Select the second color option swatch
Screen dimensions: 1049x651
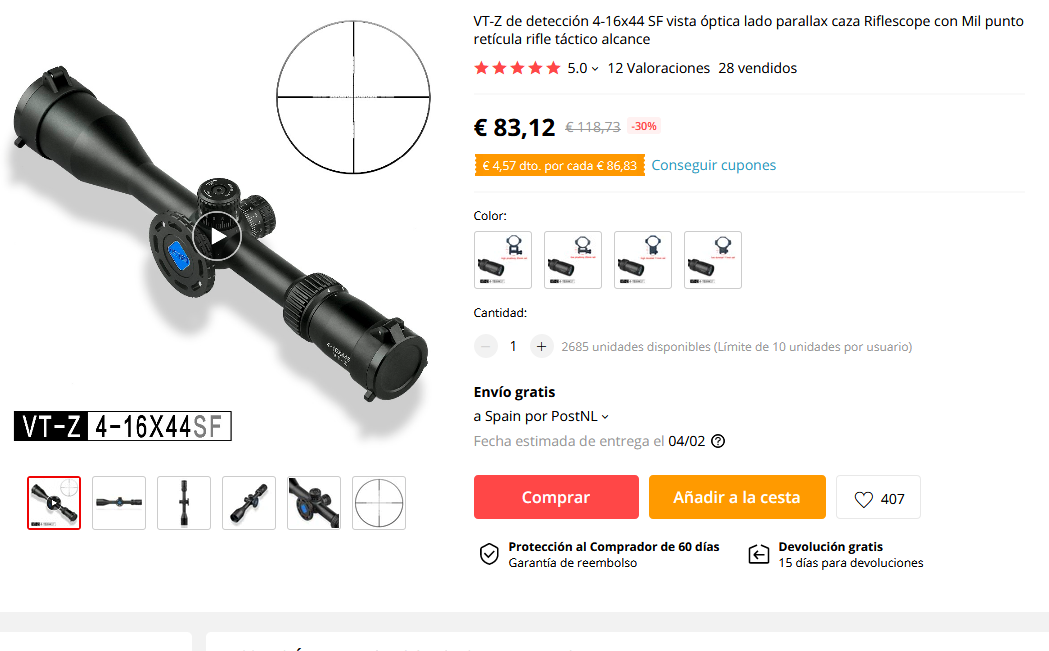[573, 260]
